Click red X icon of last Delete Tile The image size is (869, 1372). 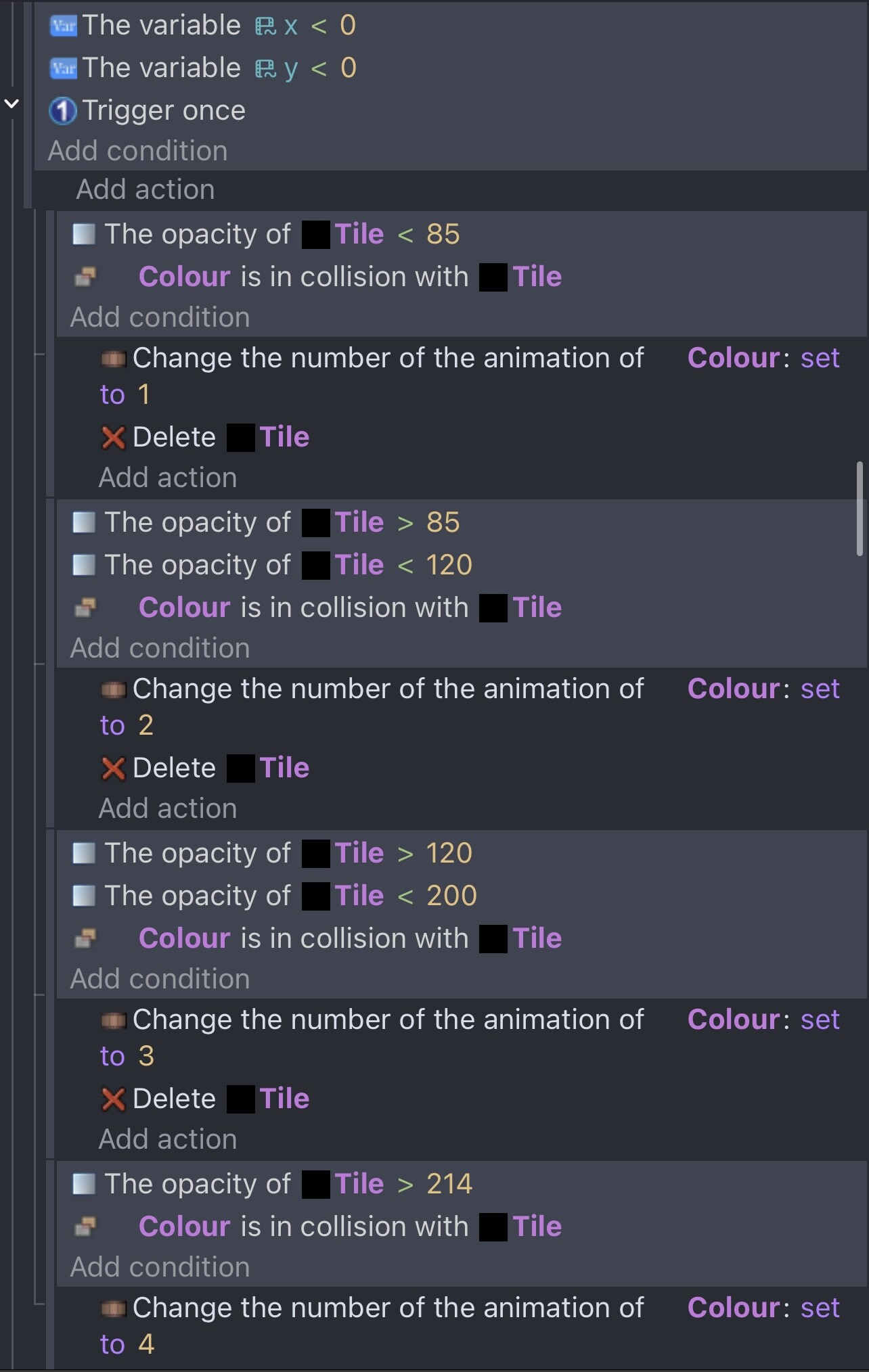(113, 1099)
